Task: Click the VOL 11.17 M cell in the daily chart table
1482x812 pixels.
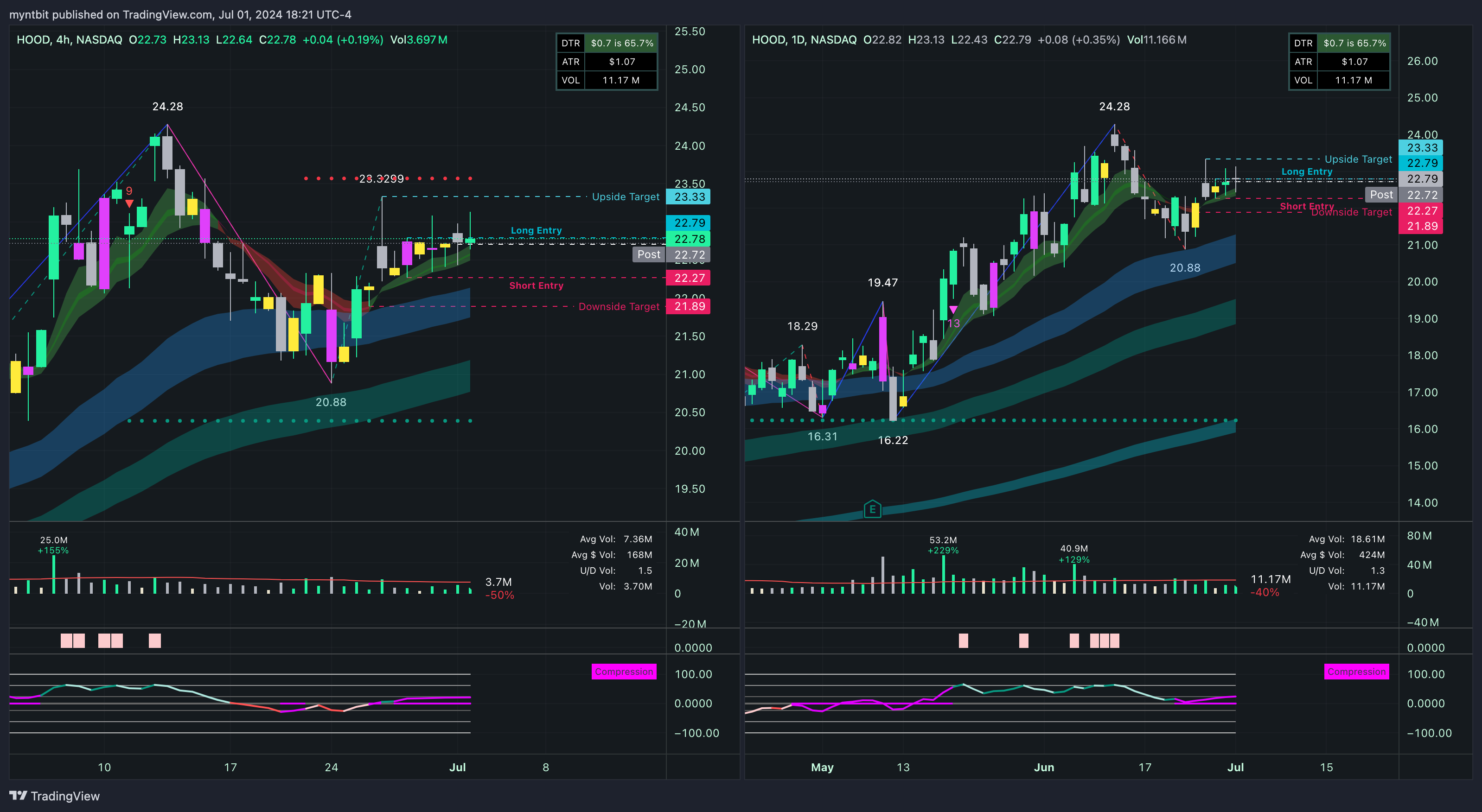Action: click(1354, 80)
